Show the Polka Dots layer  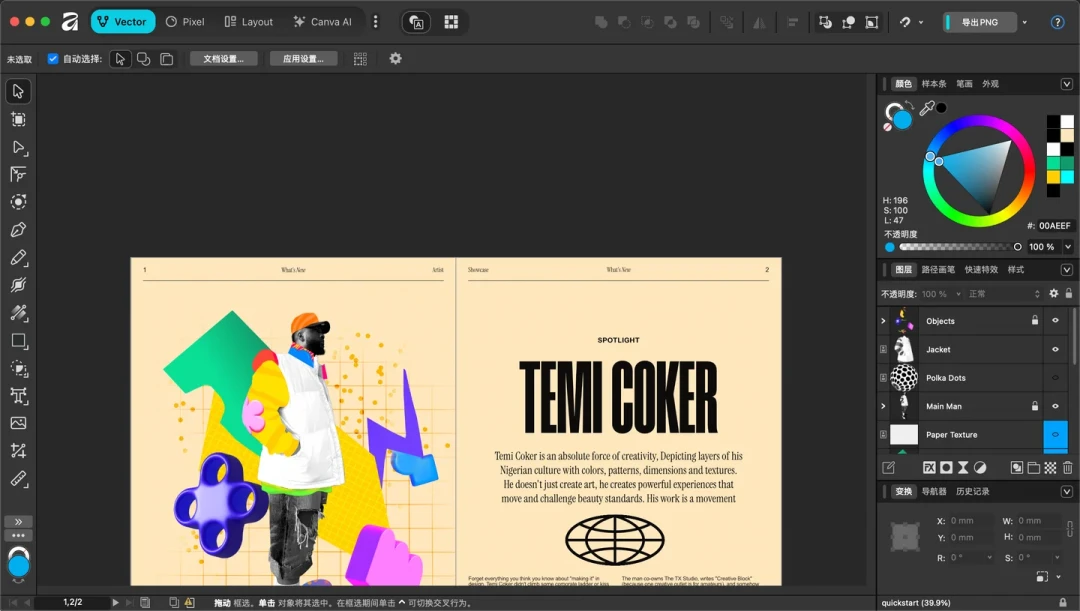tap(1055, 377)
